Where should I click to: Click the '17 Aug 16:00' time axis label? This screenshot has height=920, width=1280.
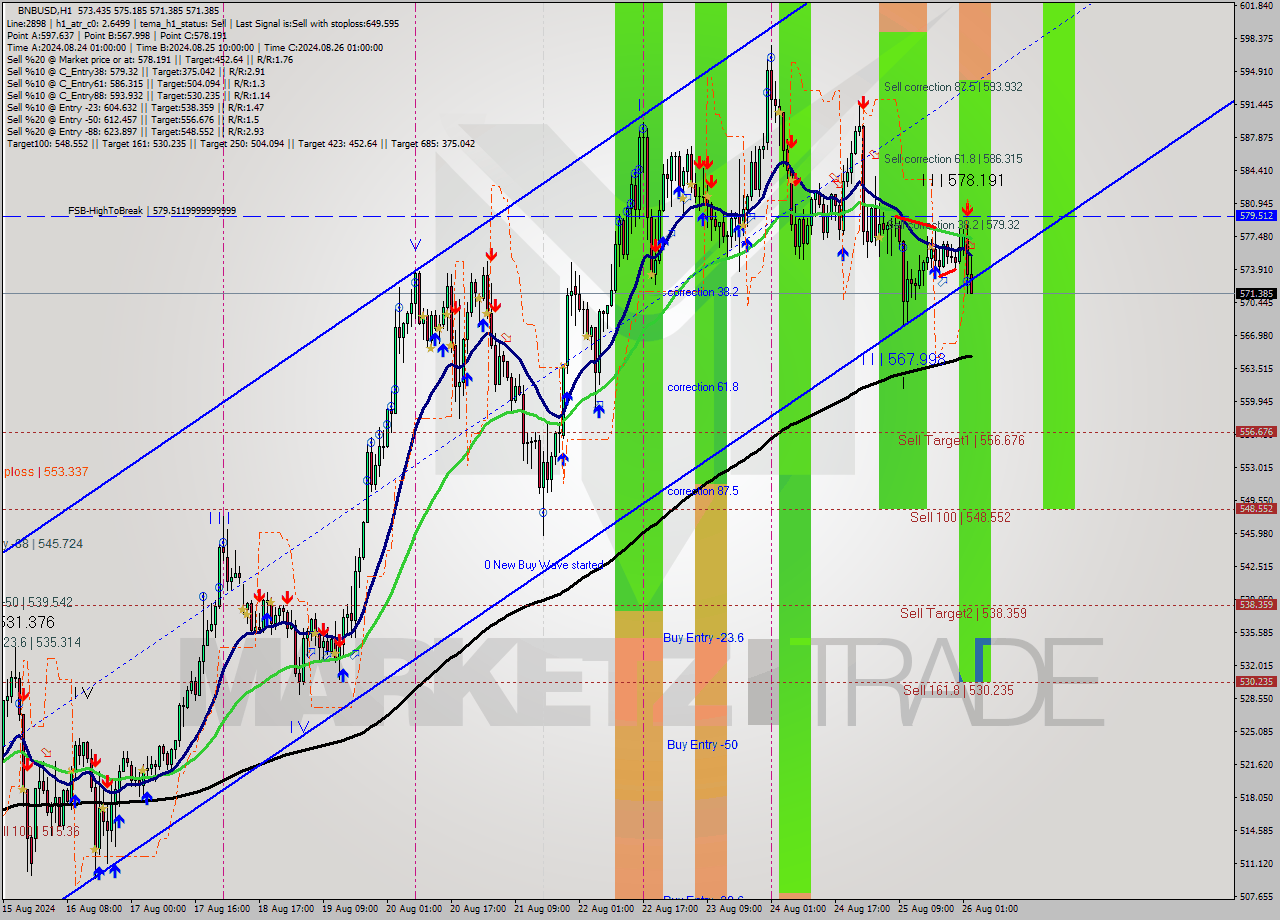click(223, 909)
